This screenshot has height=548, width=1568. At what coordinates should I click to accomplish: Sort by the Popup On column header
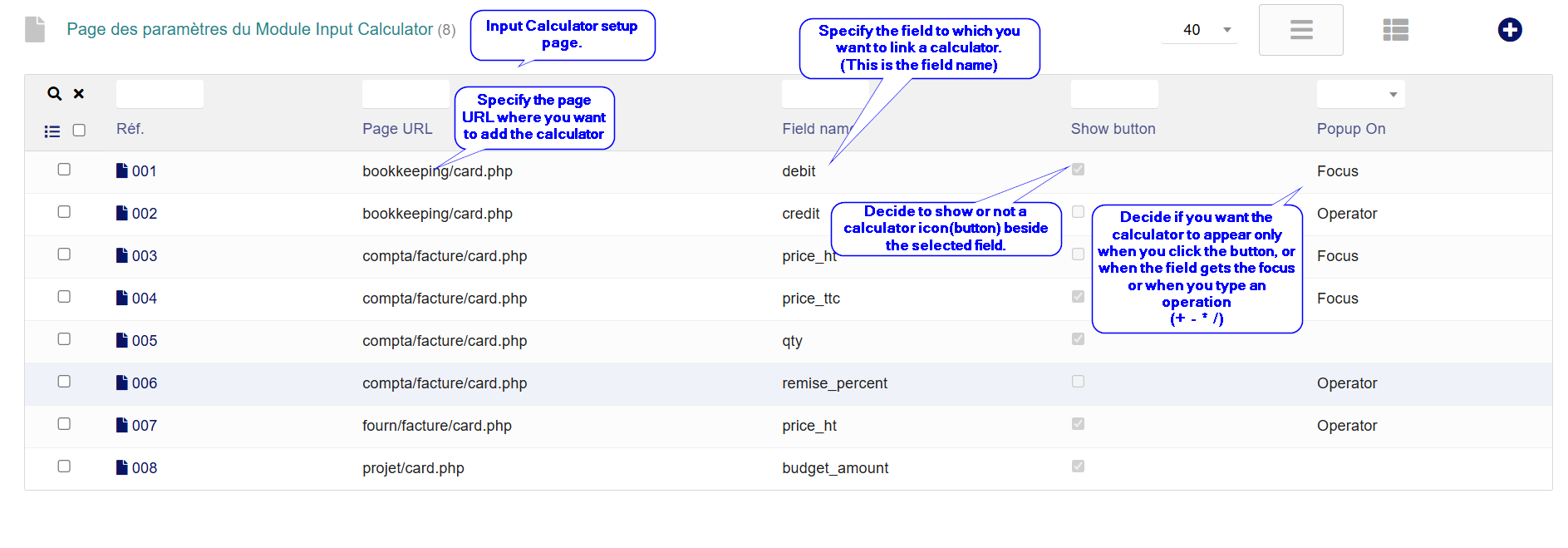[x=1350, y=129]
